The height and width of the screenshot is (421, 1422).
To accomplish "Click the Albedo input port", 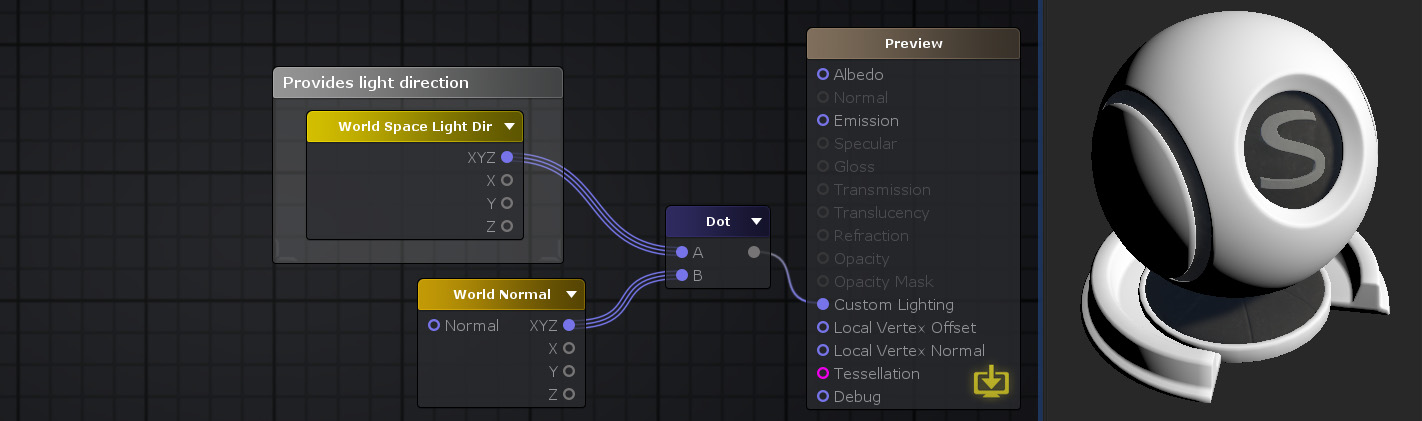I will point(823,74).
